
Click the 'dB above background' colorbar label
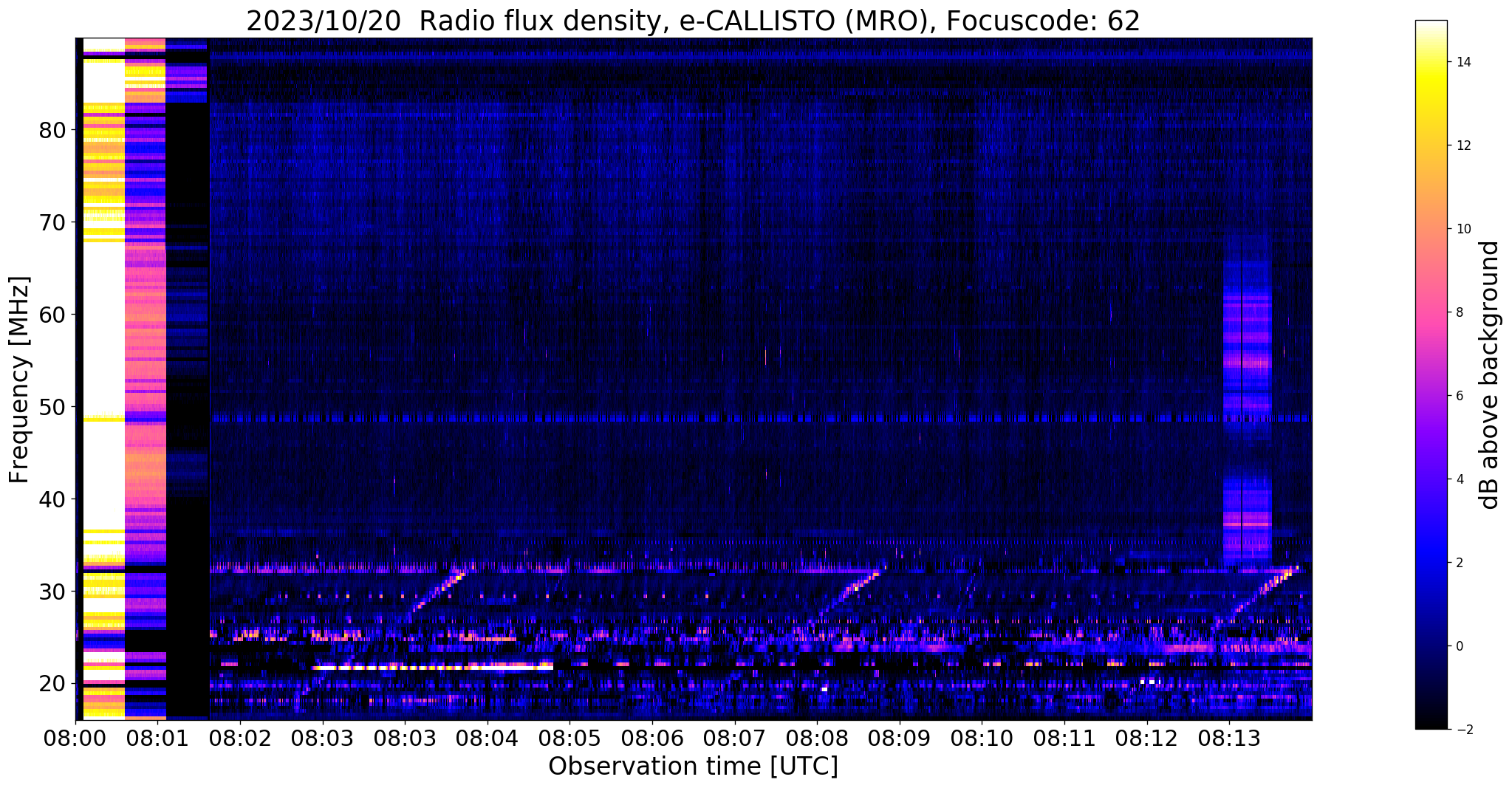pos(1490,375)
